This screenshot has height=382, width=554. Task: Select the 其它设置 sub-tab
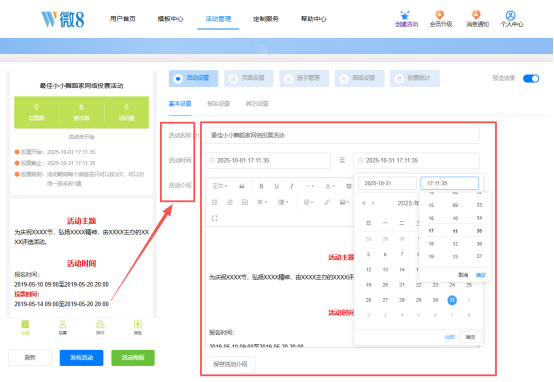point(257,104)
